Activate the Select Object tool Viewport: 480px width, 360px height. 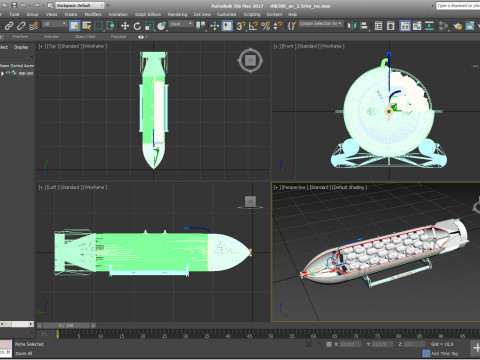click(74, 26)
